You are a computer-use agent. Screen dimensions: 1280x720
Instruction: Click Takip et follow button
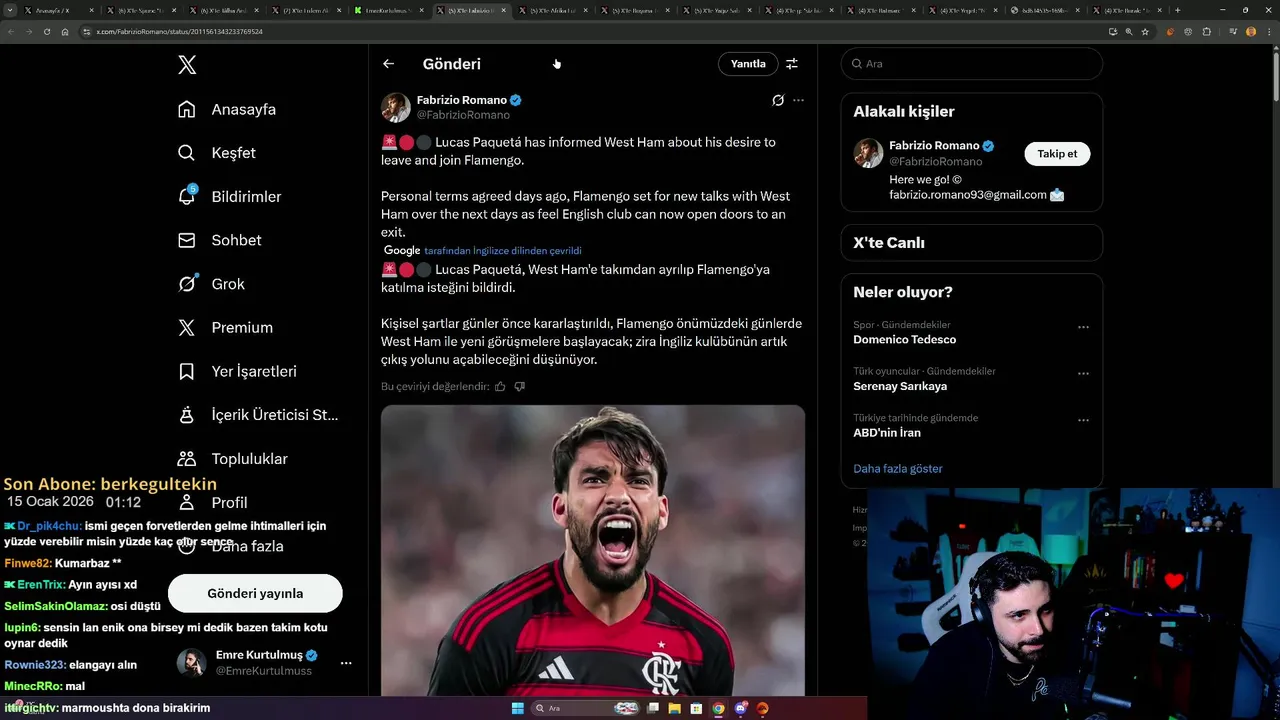pyautogui.click(x=1057, y=154)
